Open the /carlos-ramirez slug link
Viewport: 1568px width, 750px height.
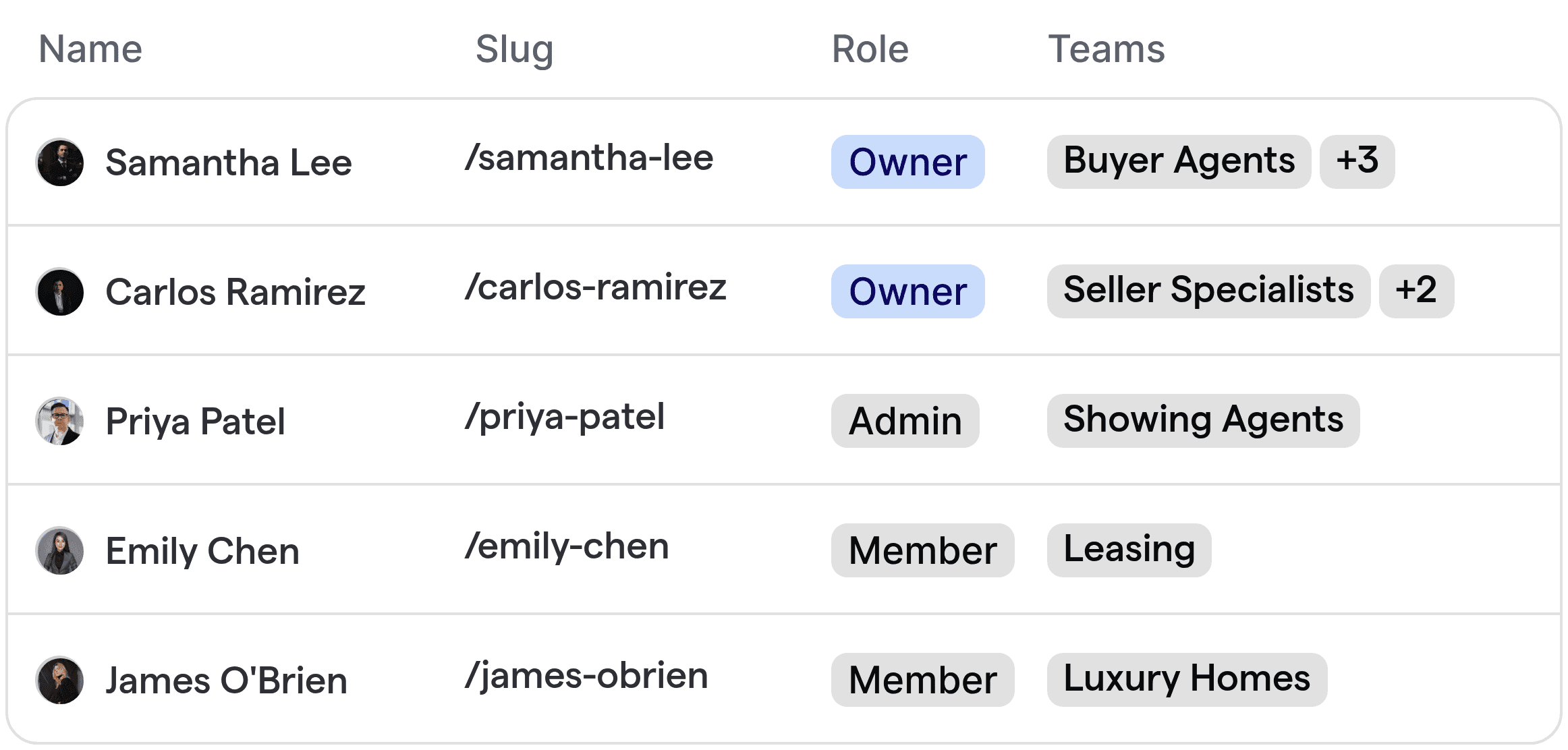point(596,287)
